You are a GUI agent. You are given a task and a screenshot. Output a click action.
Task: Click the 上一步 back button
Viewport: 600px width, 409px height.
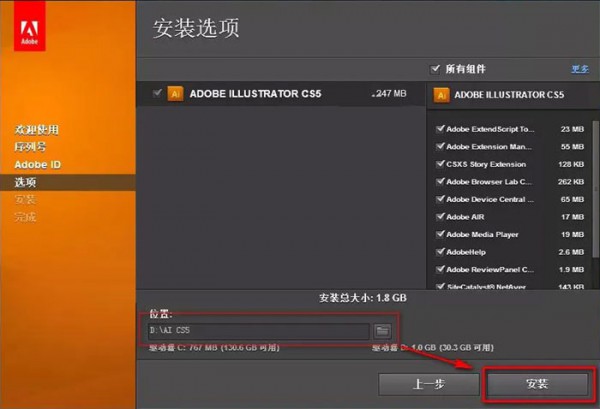coord(429,384)
